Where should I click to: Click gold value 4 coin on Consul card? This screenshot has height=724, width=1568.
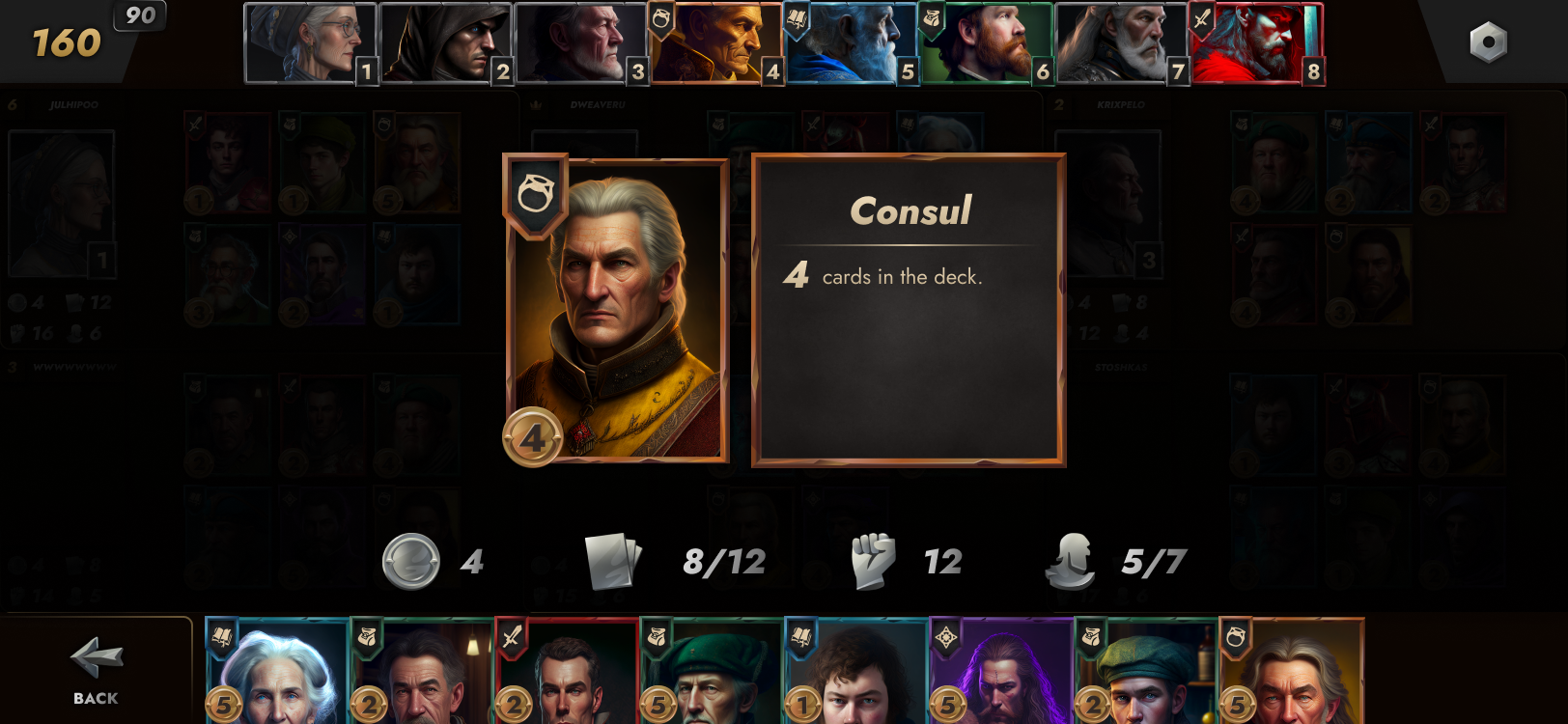pyautogui.click(x=532, y=437)
